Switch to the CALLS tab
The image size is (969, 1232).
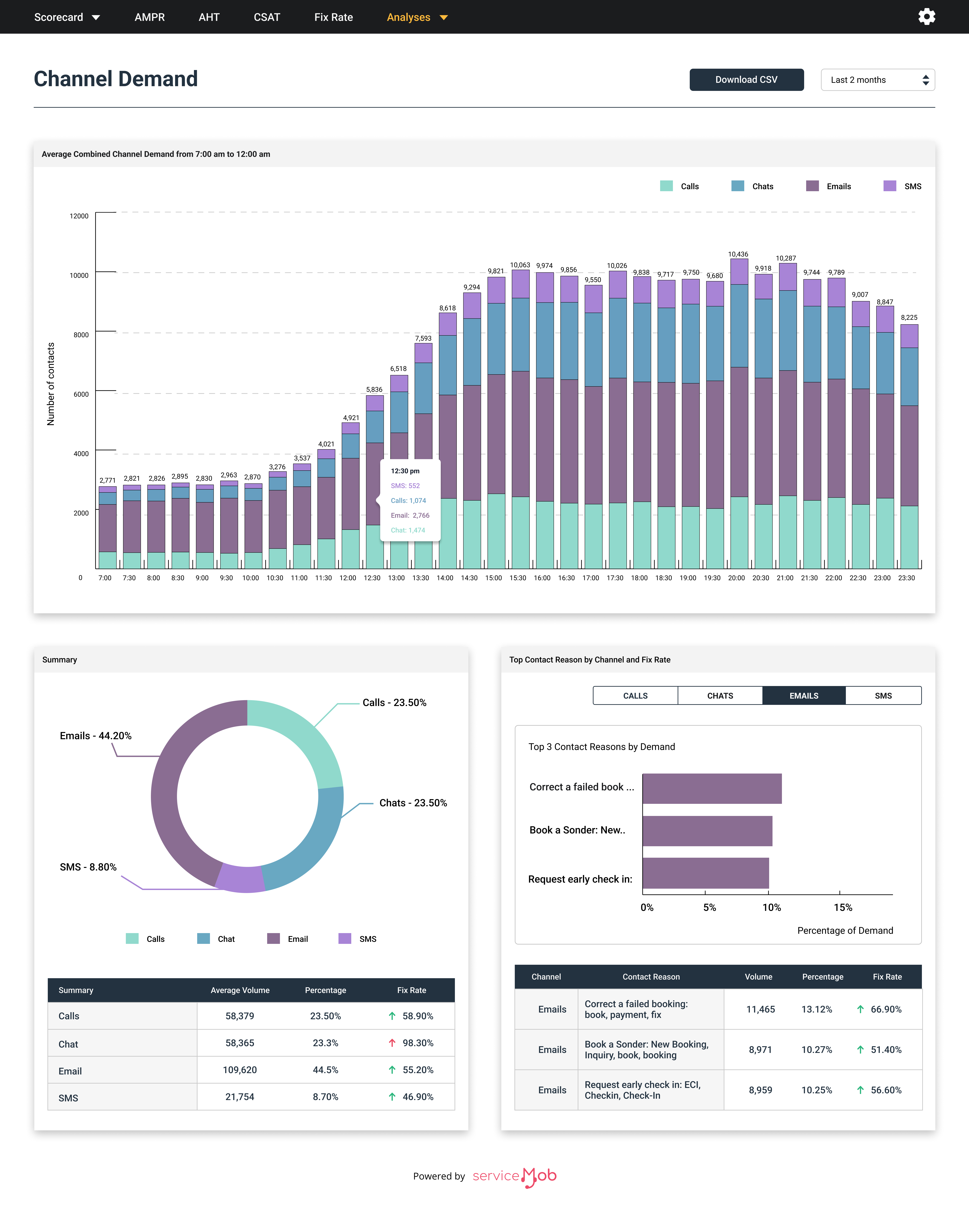click(635, 696)
